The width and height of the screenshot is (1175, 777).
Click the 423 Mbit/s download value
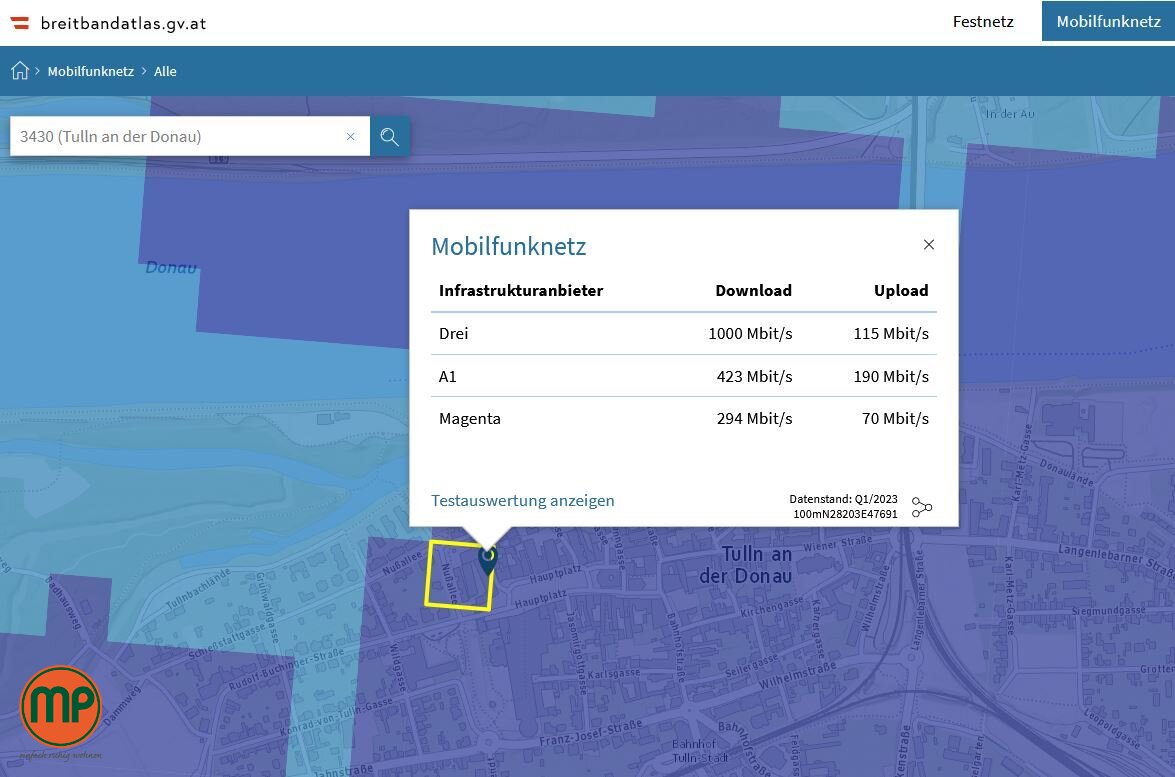(x=755, y=376)
